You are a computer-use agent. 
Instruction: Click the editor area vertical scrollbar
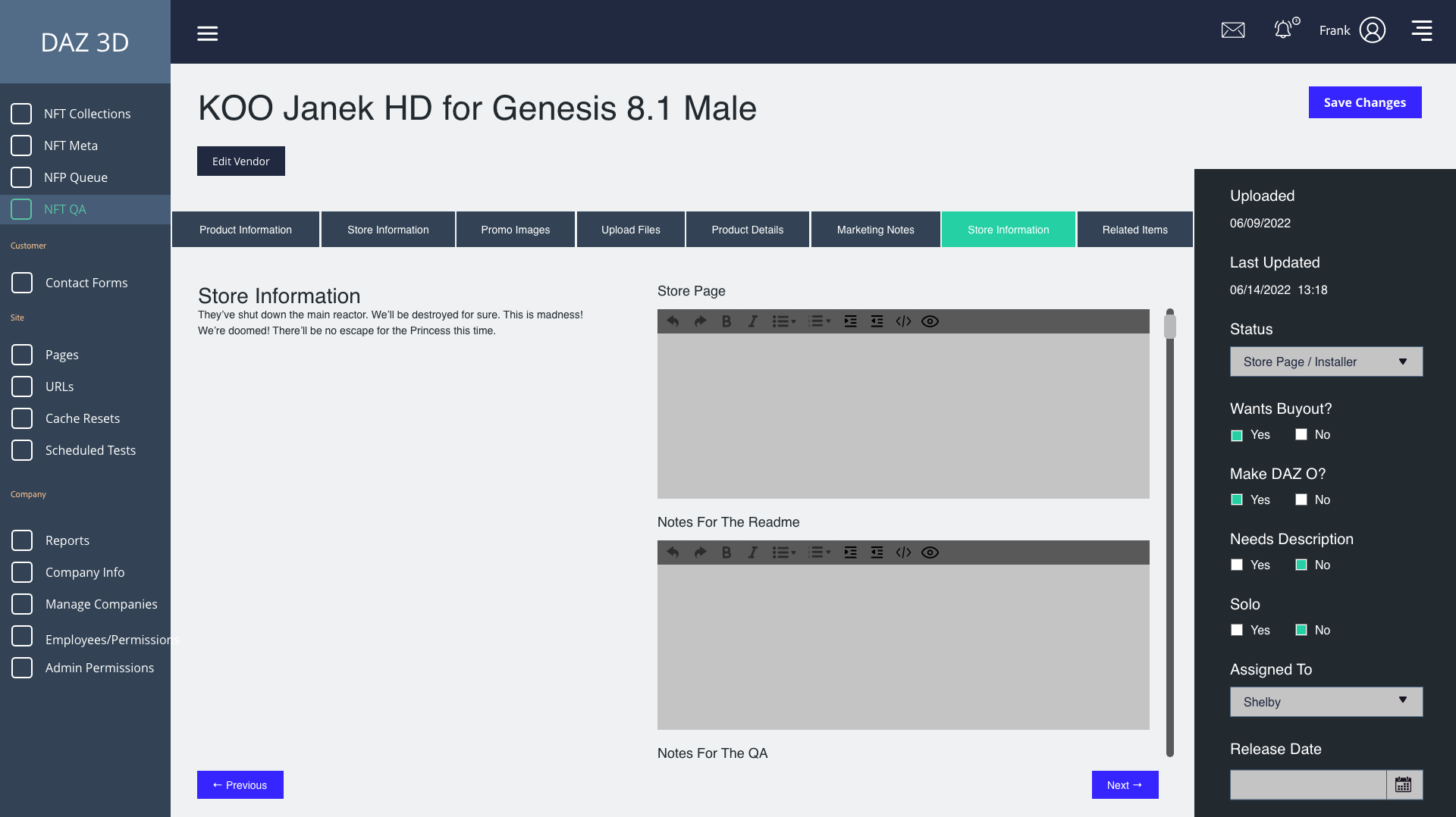coord(1170,532)
